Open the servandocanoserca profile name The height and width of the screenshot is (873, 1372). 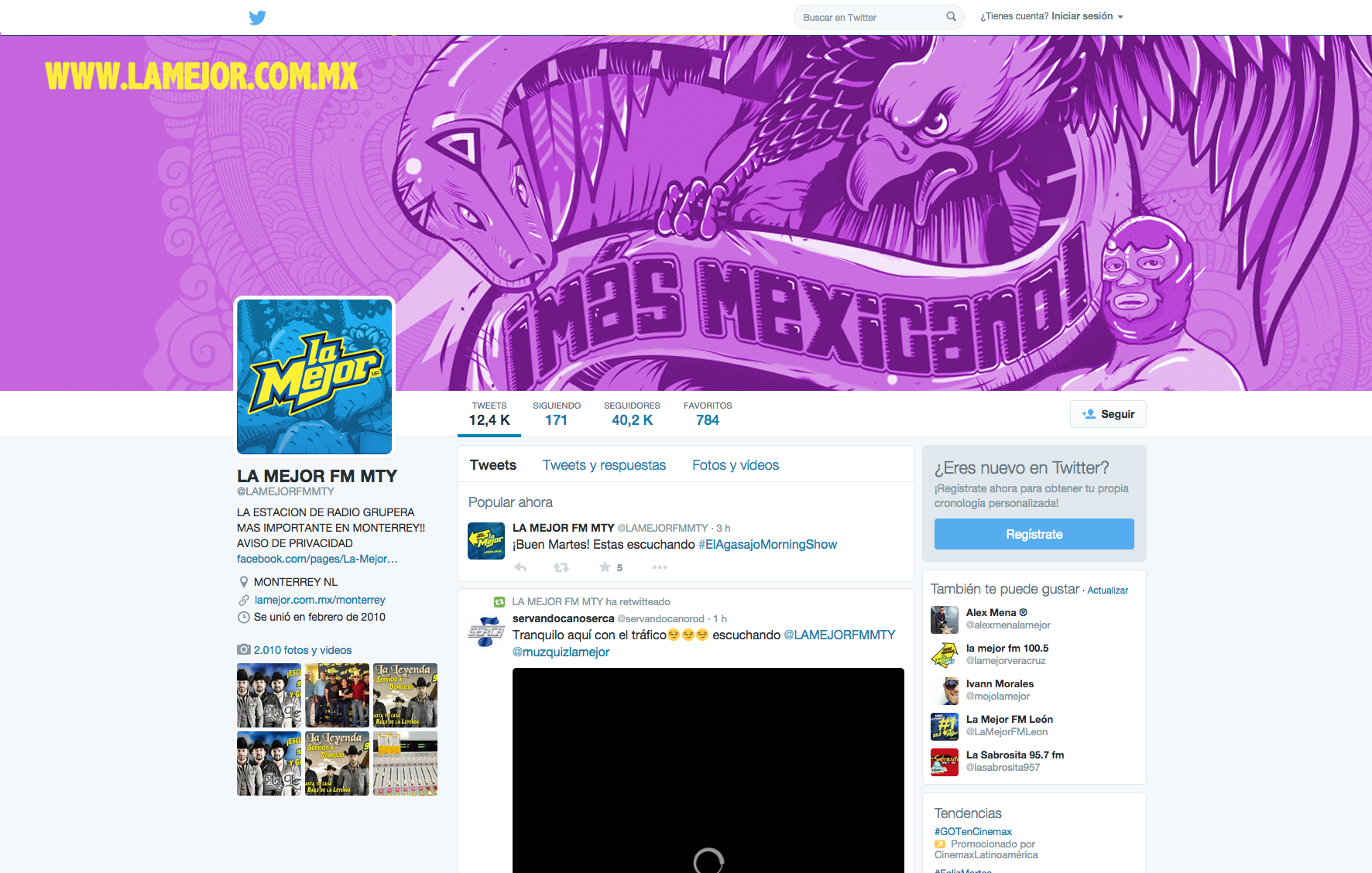pos(563,618)
